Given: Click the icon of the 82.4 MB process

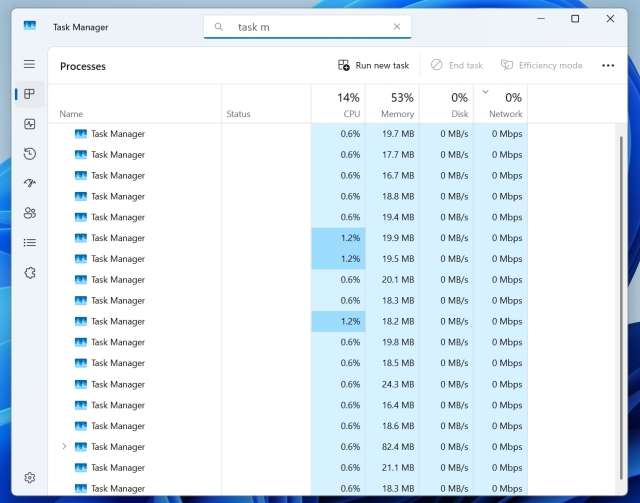Looking at the screenshot, I should [81, 446].
